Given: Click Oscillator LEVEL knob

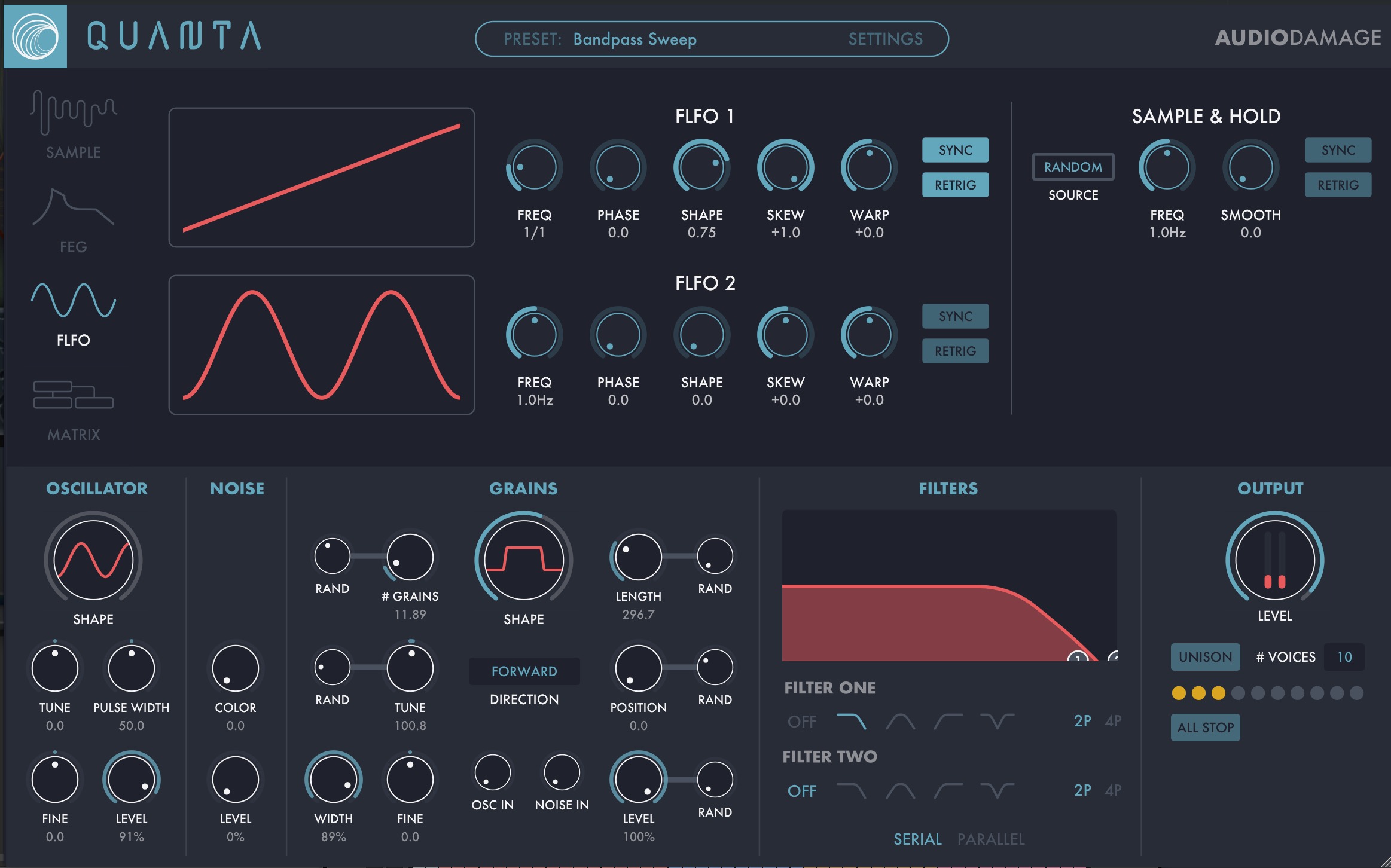Looking at the screenshot, I should (x=131, y=780).
